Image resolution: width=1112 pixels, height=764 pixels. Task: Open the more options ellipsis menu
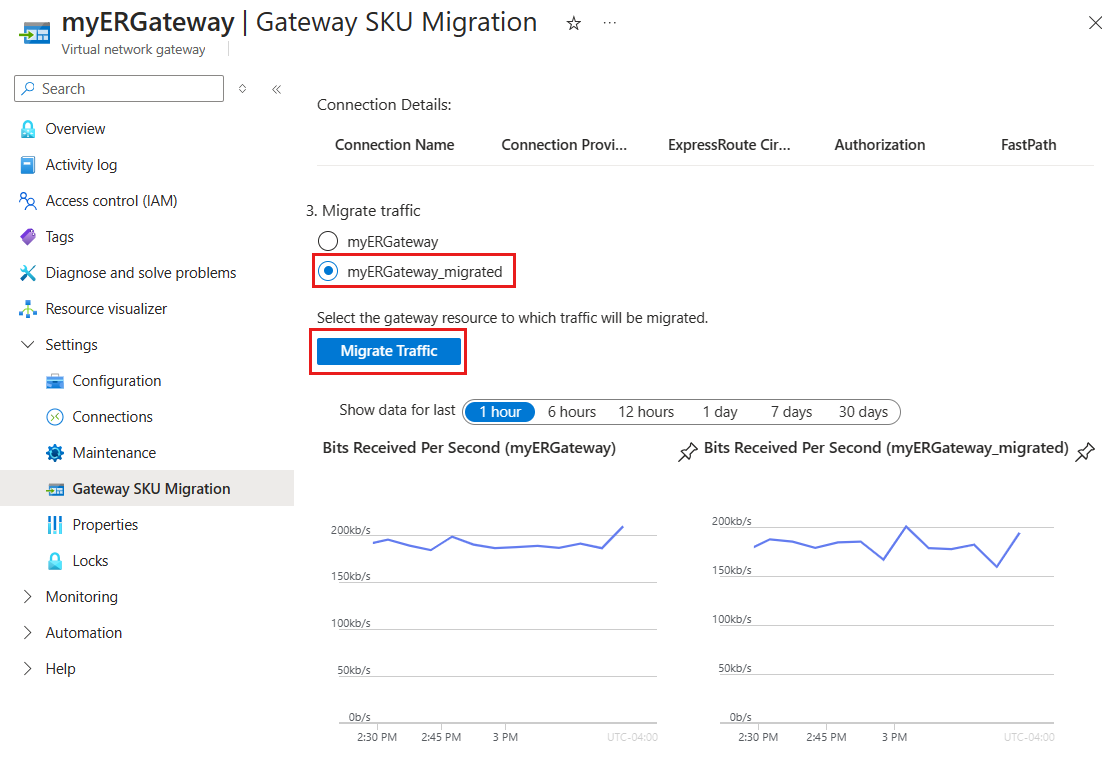tap(610, 23)
